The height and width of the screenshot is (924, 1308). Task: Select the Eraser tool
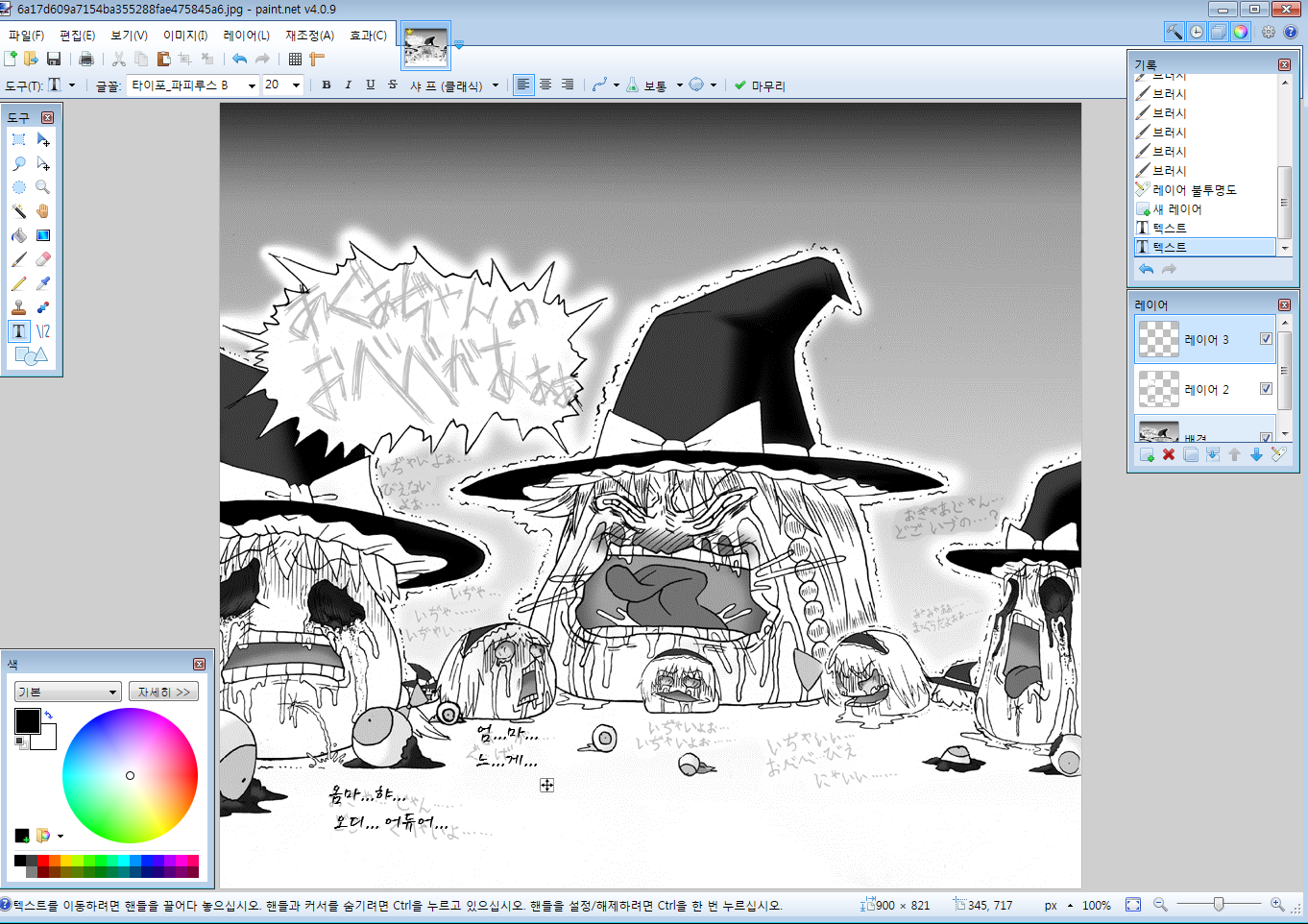pos(43,259)
